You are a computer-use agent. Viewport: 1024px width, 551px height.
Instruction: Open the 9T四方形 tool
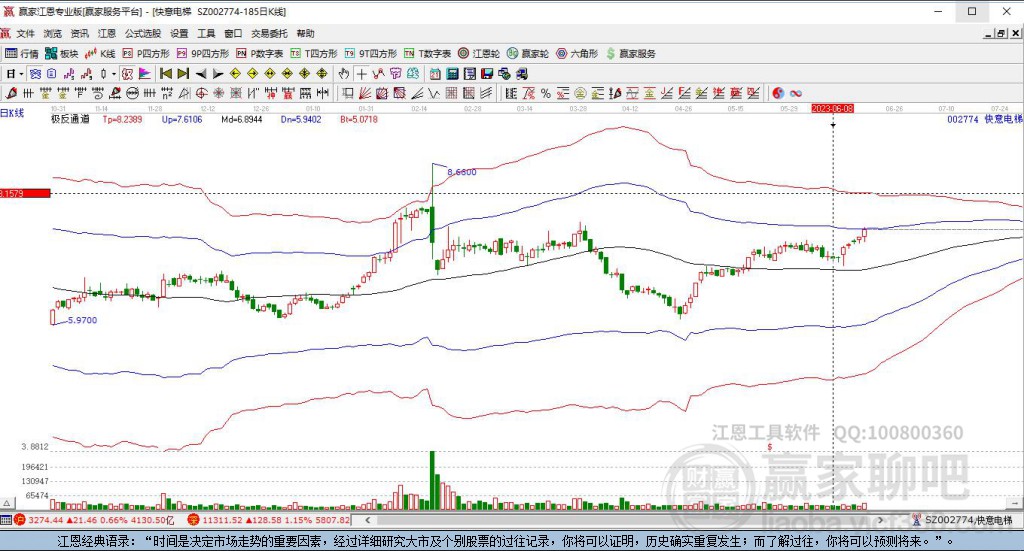pos(371,54)
